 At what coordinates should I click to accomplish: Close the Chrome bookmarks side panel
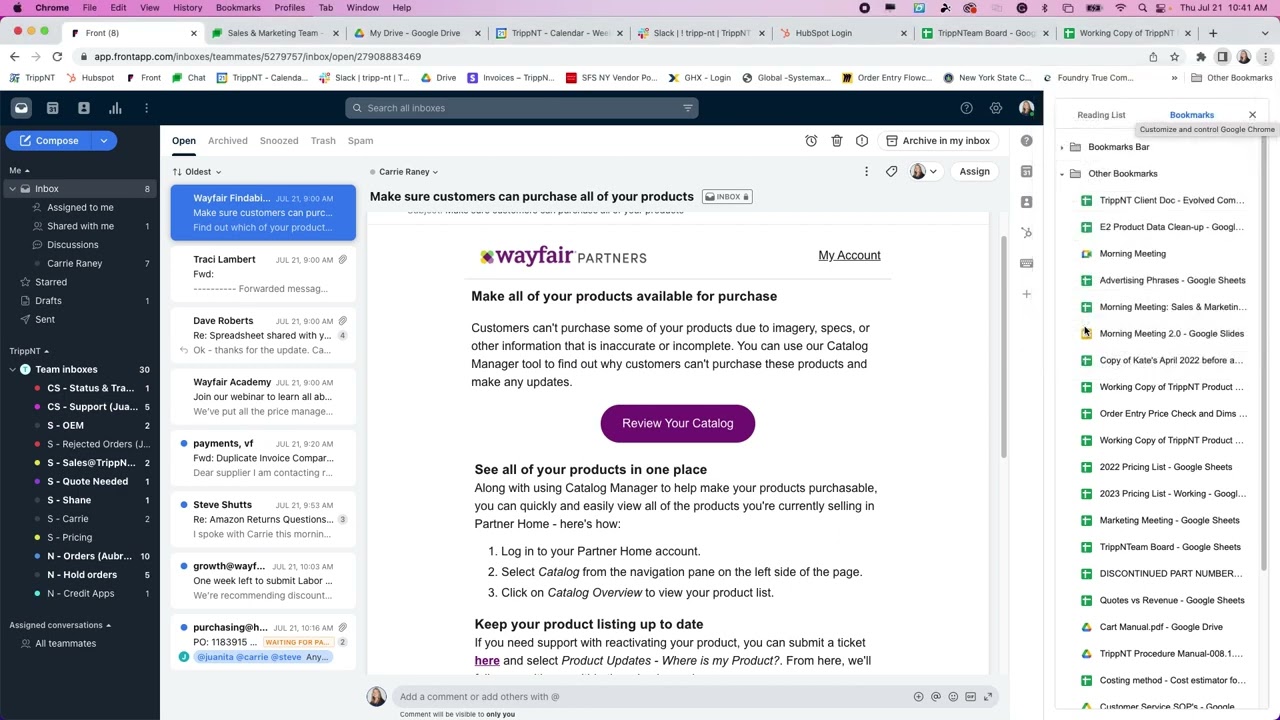coord(1252,115)
